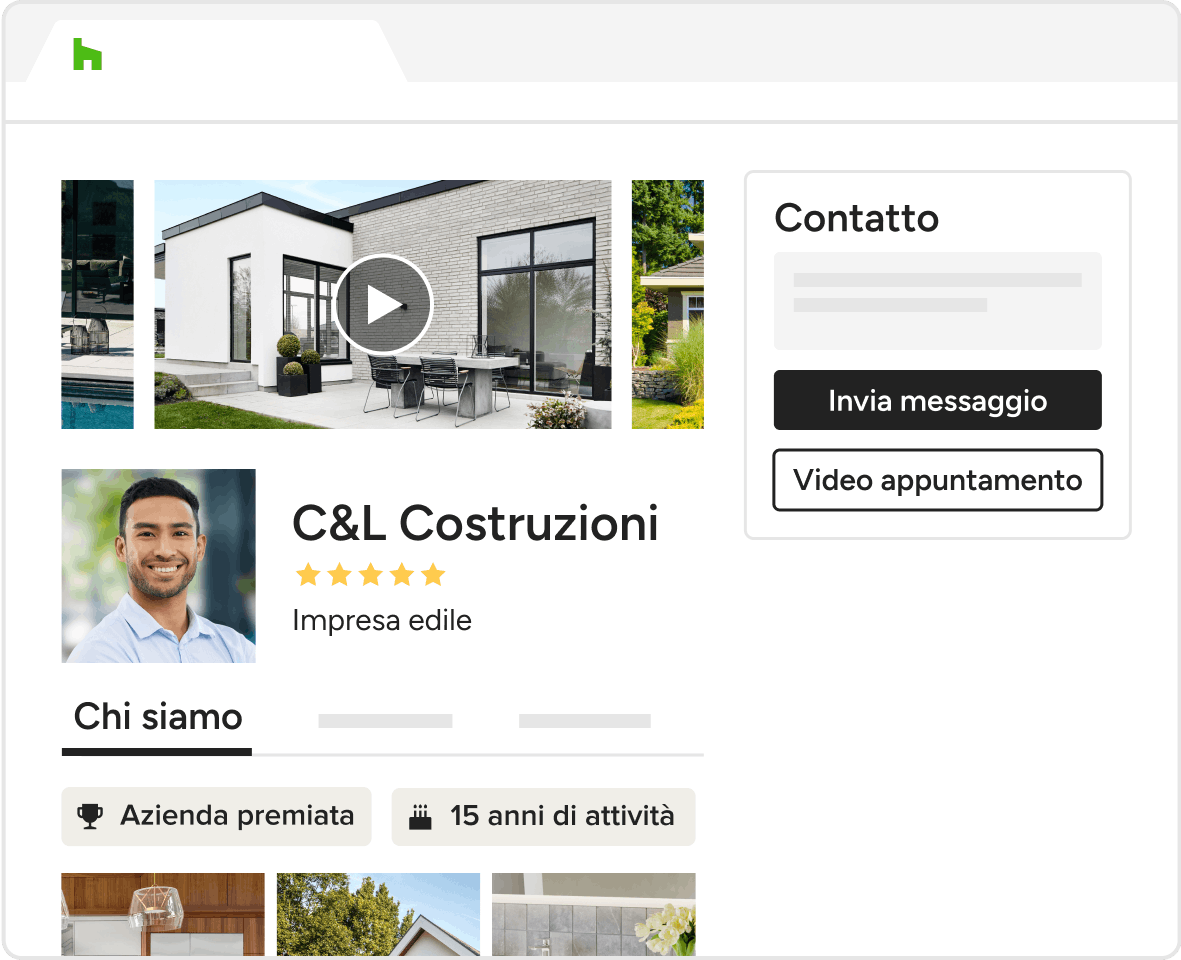This screenshot has height=960, width=1181.
Task: Select the Chi siamo tab
Action: click(x=157, y=718)
